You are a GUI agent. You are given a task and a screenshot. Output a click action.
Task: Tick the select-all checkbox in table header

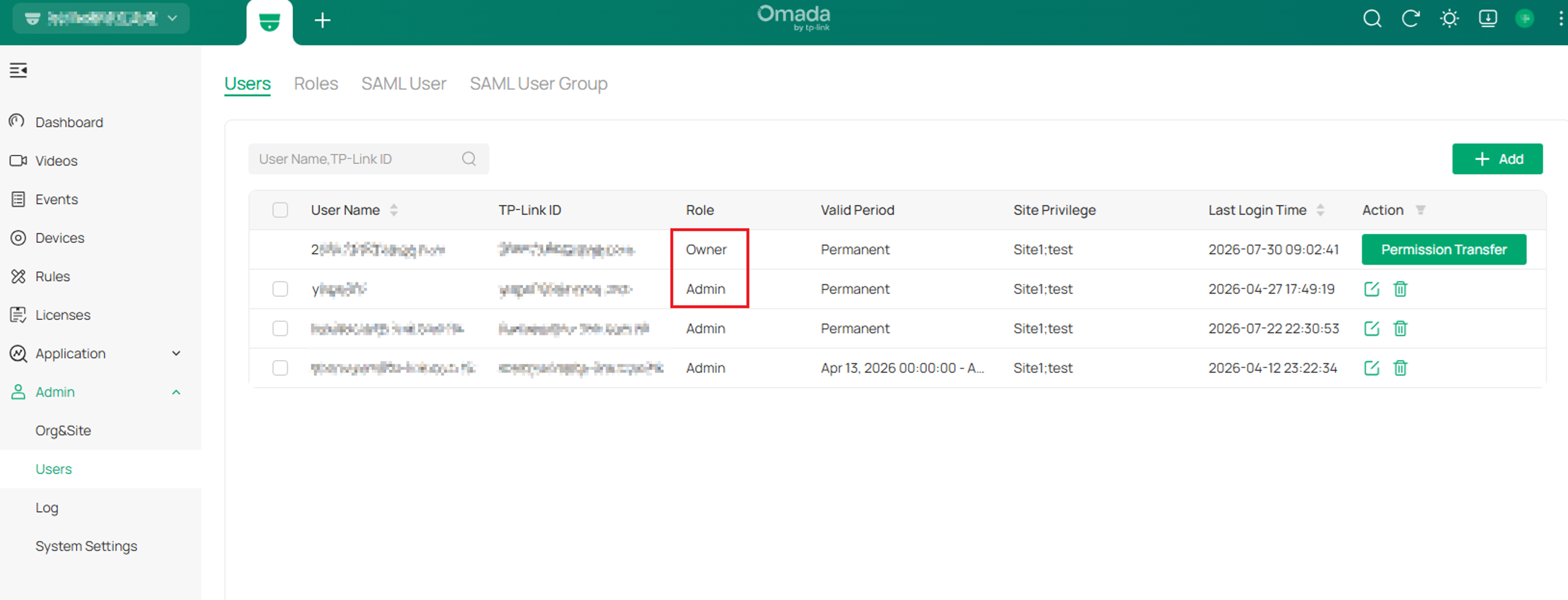280,210
